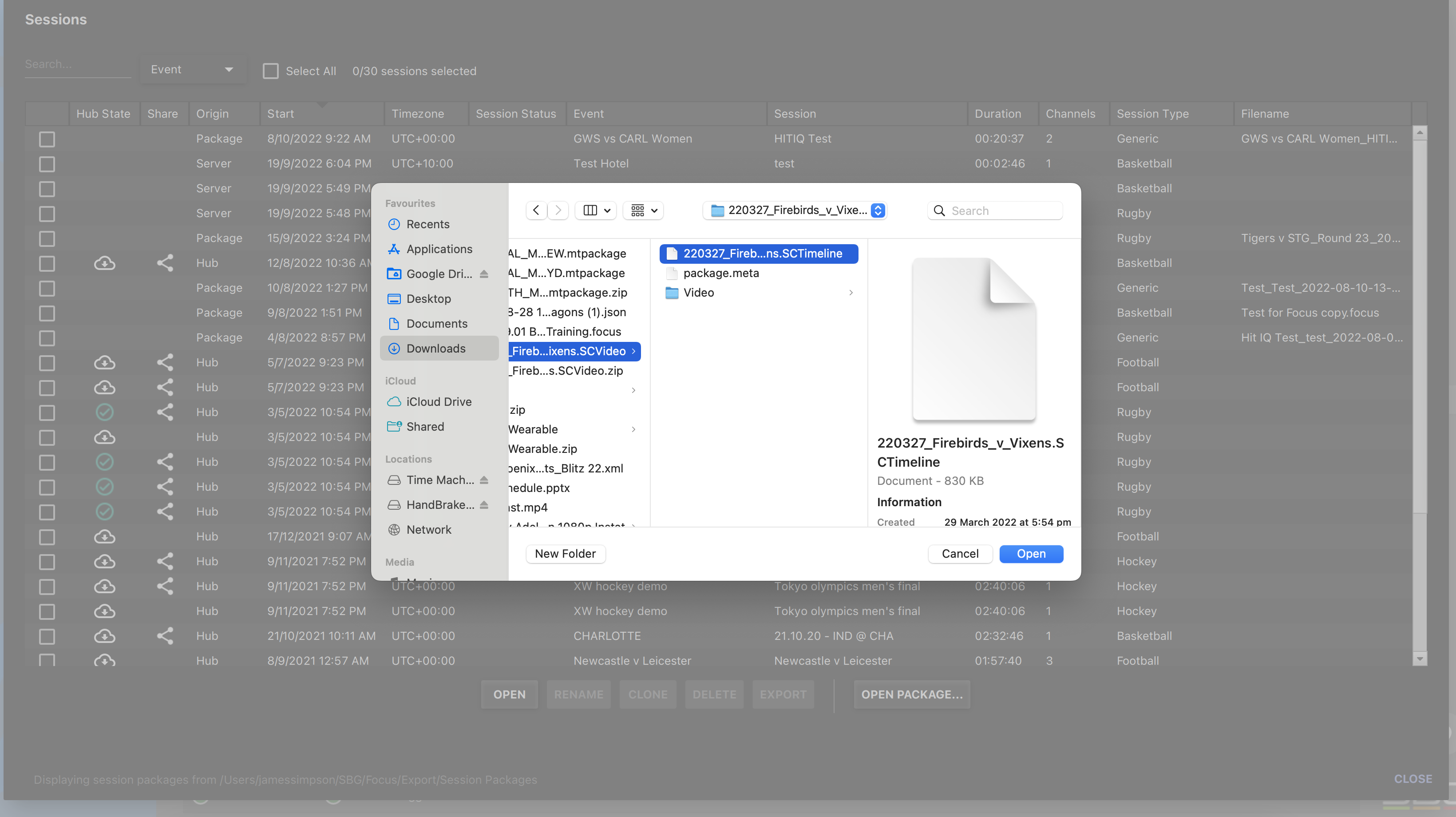Image resolution: width=1456 pixels, height=817 pixels.
Task: Click the forward navigation arrow in file dialog
Action: click(558, 210)
